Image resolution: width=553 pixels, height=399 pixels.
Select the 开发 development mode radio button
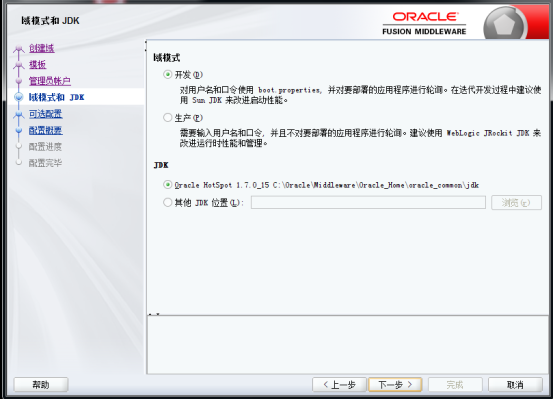[x=168, y=74]
